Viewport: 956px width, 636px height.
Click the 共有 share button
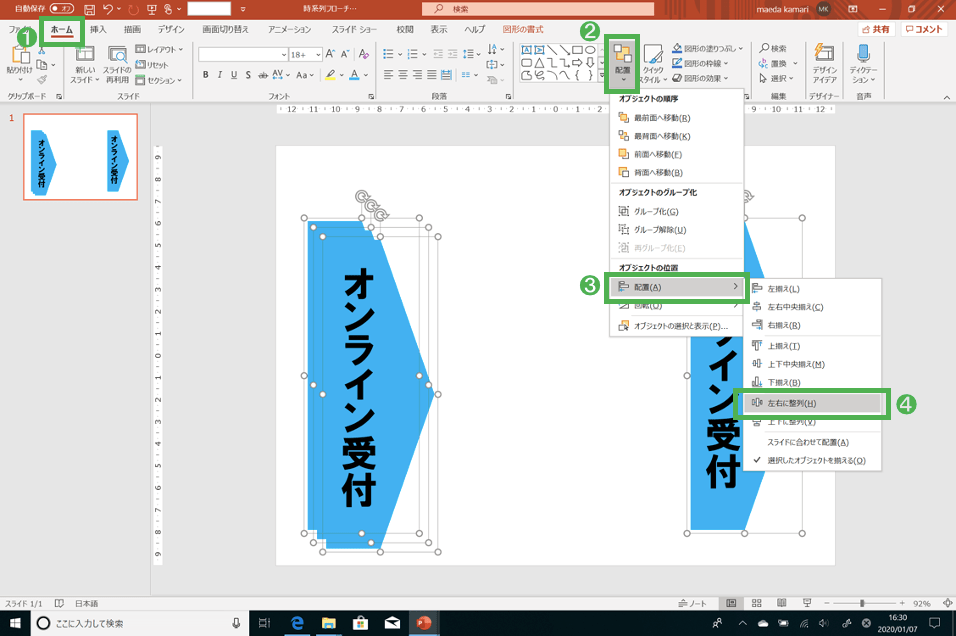pyautogui.click(x=876, y=29)
